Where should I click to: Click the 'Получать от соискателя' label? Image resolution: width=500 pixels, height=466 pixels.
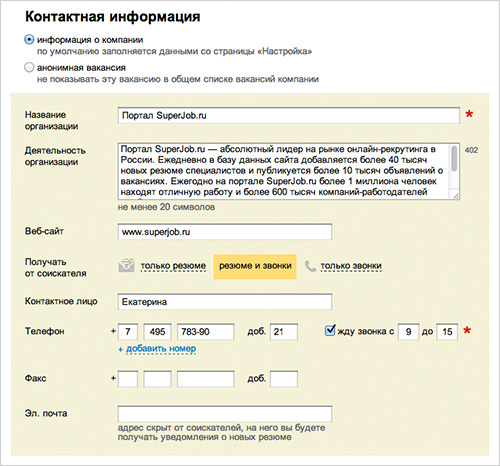55,268
